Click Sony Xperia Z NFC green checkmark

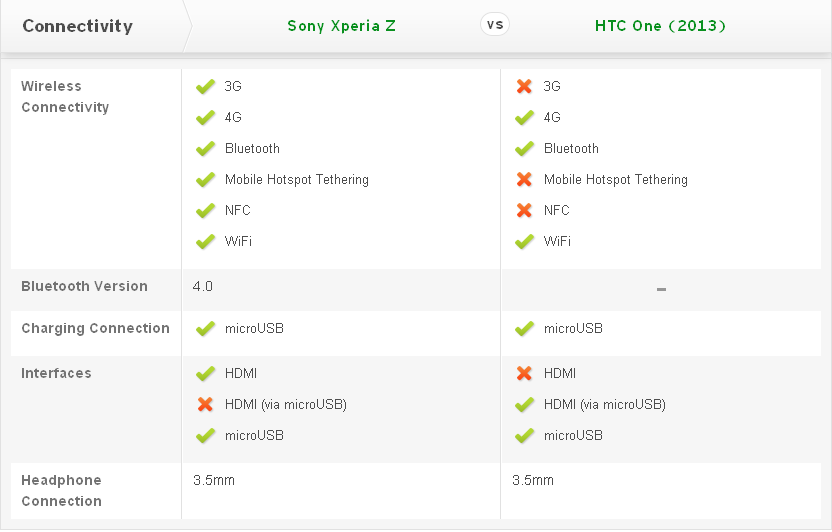tap(206, 211)
